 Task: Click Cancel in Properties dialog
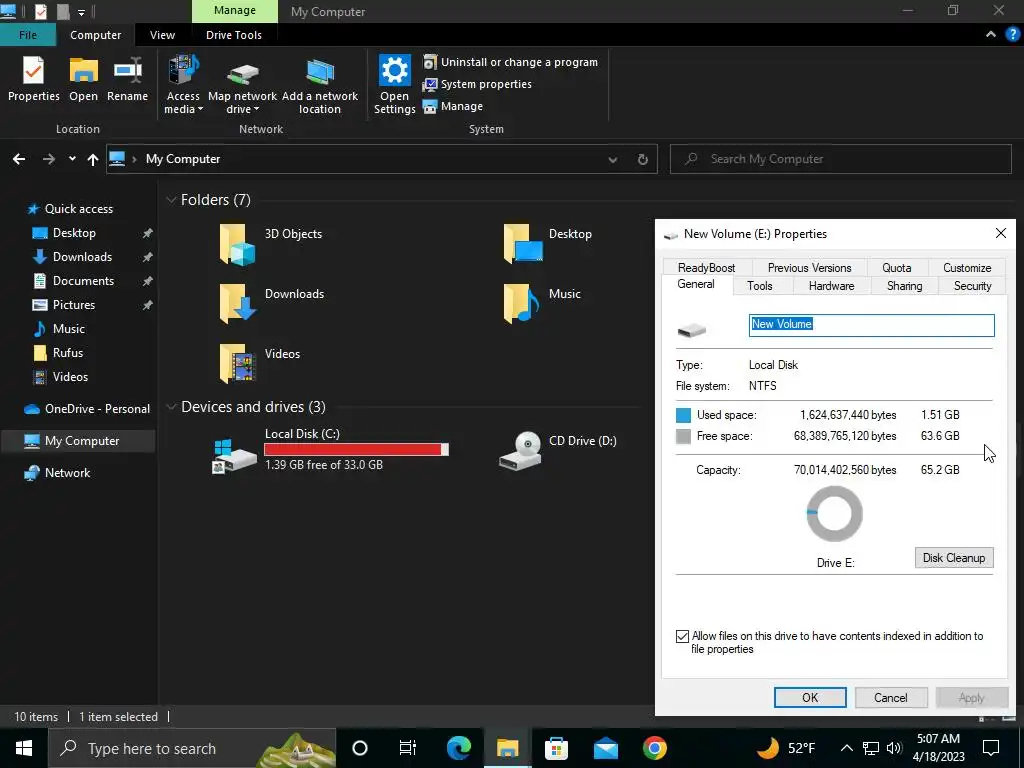[891, 697]
